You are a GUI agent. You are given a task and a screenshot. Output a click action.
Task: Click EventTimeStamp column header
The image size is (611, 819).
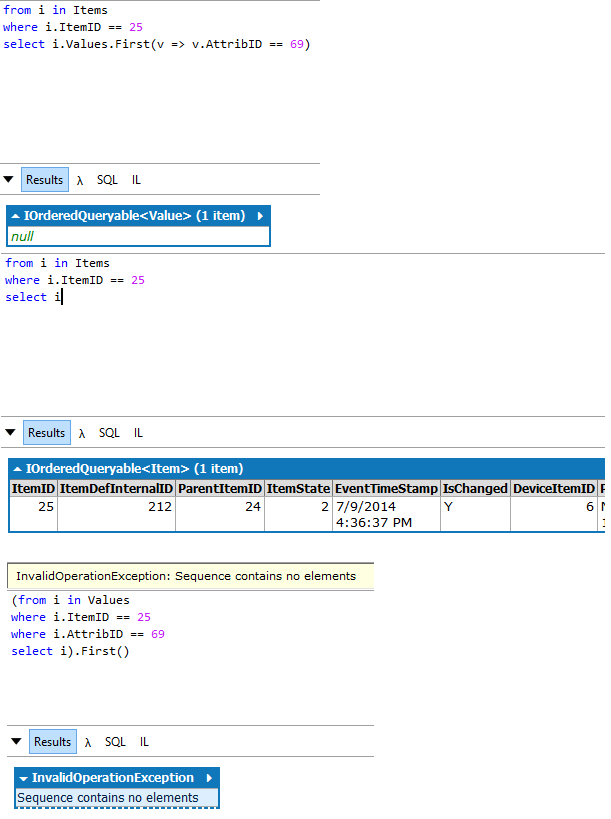[x=386, y=488]
